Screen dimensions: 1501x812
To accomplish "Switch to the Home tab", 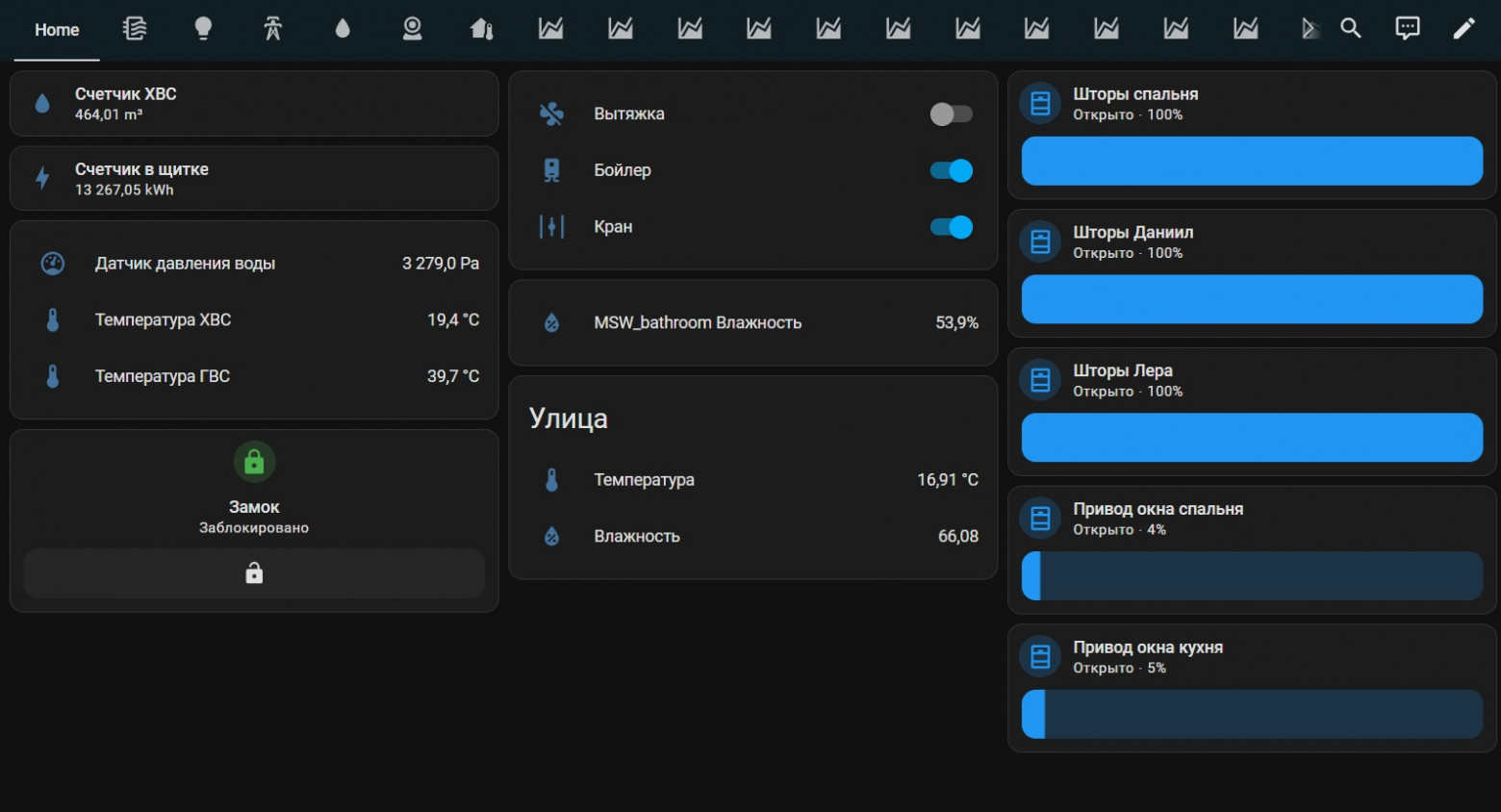I will point(57,30).
